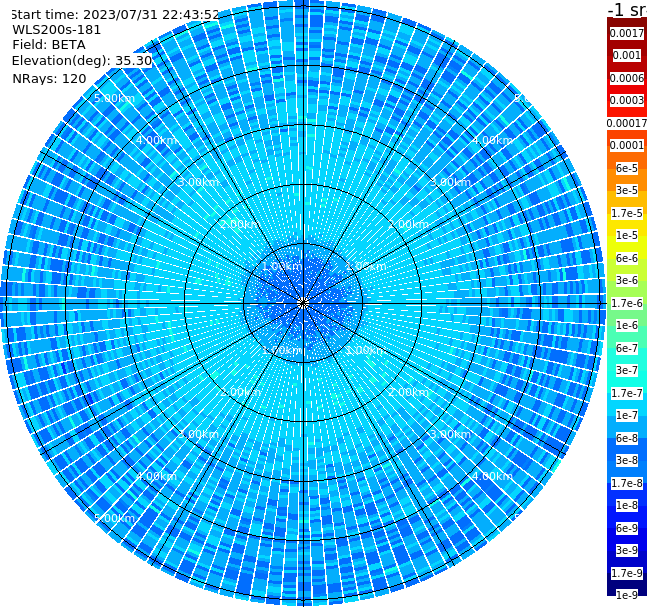This screenshot has width=647, height=607.
Task: Select the 3e-7 colorbar value
Action: 627,370
